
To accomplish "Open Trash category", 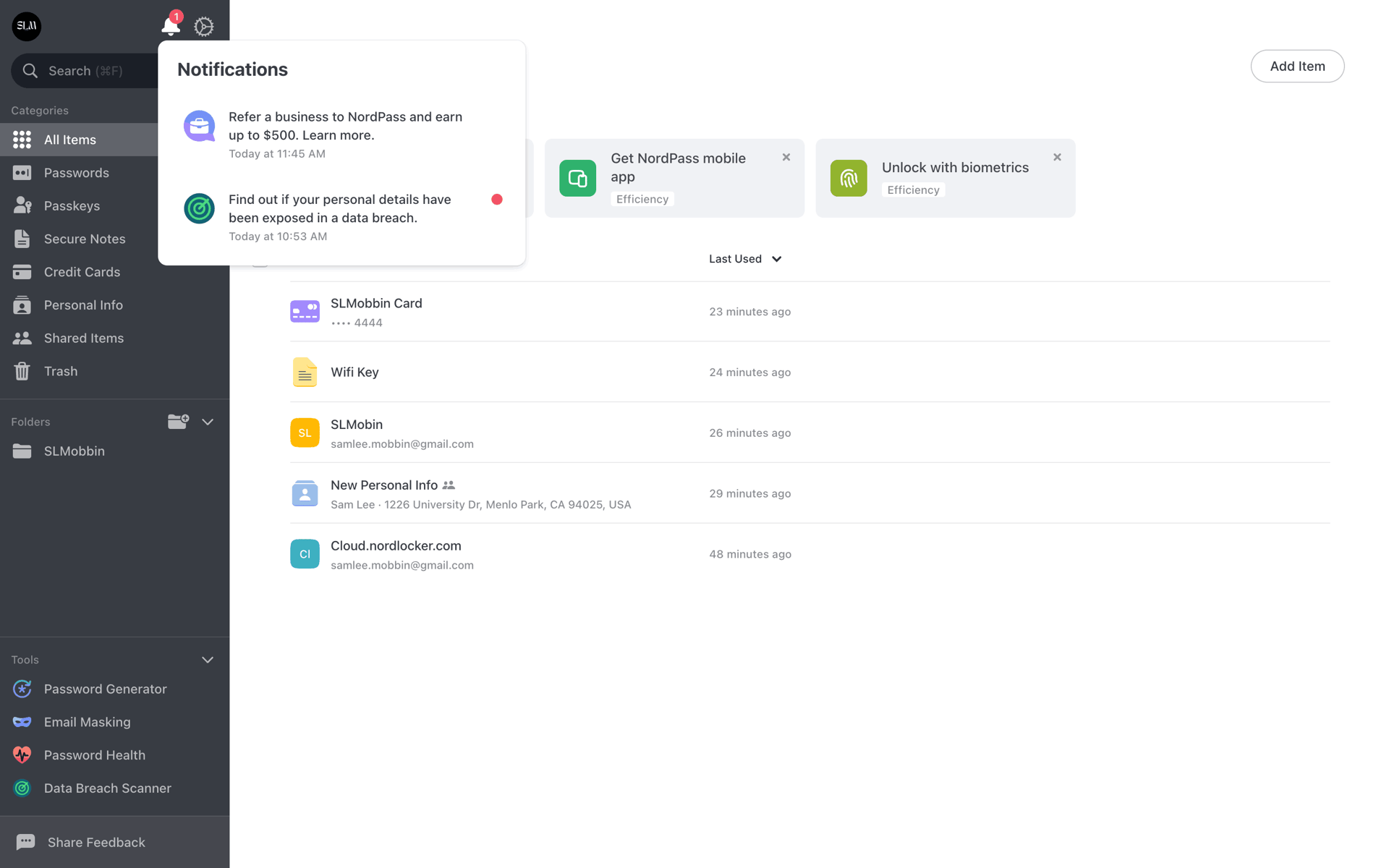I will pos(114,371).
